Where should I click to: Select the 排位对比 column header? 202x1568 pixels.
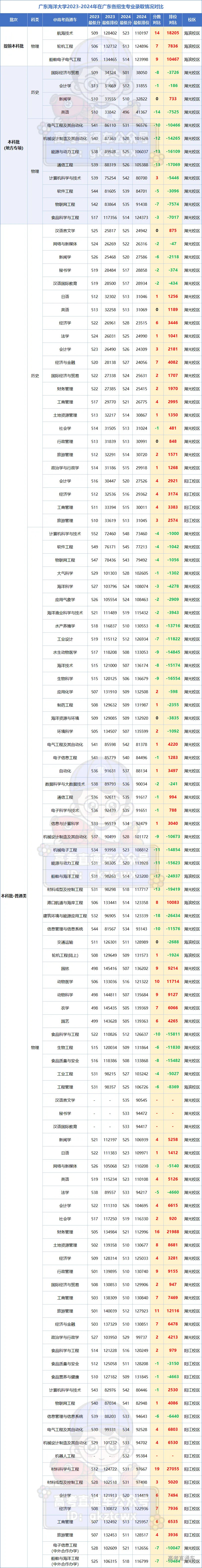tap(173, 19)
